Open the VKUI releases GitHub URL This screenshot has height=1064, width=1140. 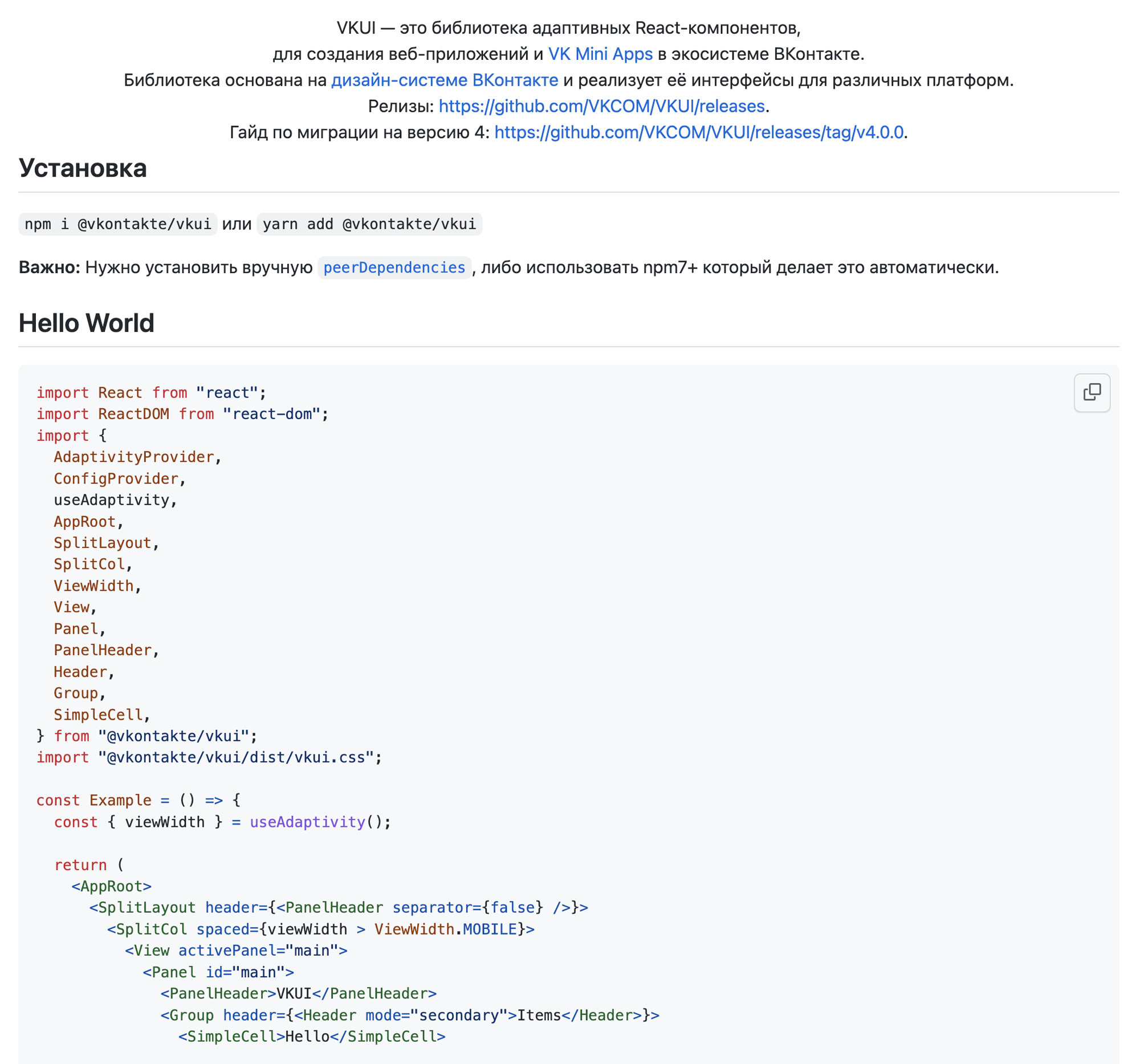point(601,106)
